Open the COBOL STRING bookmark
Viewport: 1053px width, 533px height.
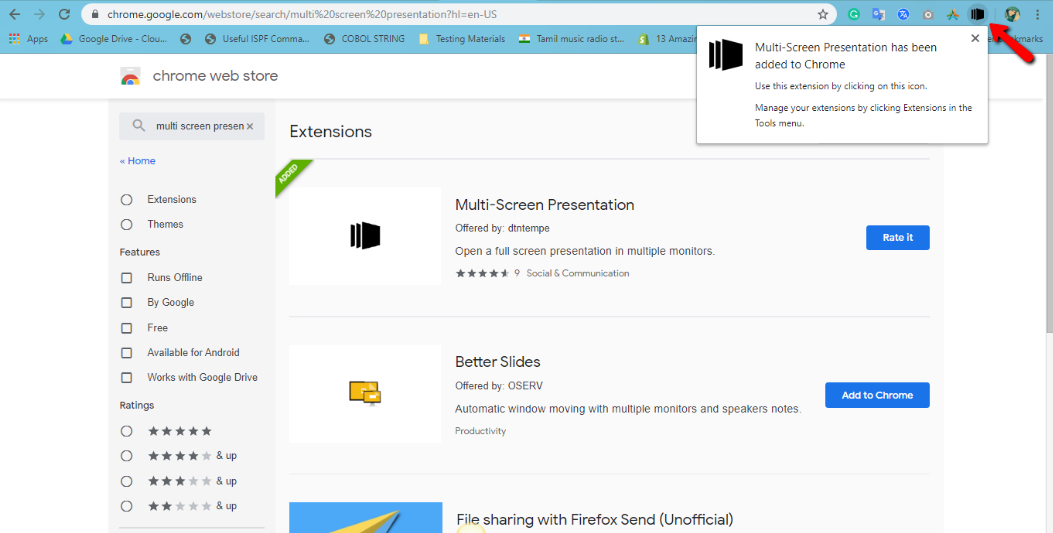pyautogui.click(x=364, y=39)
